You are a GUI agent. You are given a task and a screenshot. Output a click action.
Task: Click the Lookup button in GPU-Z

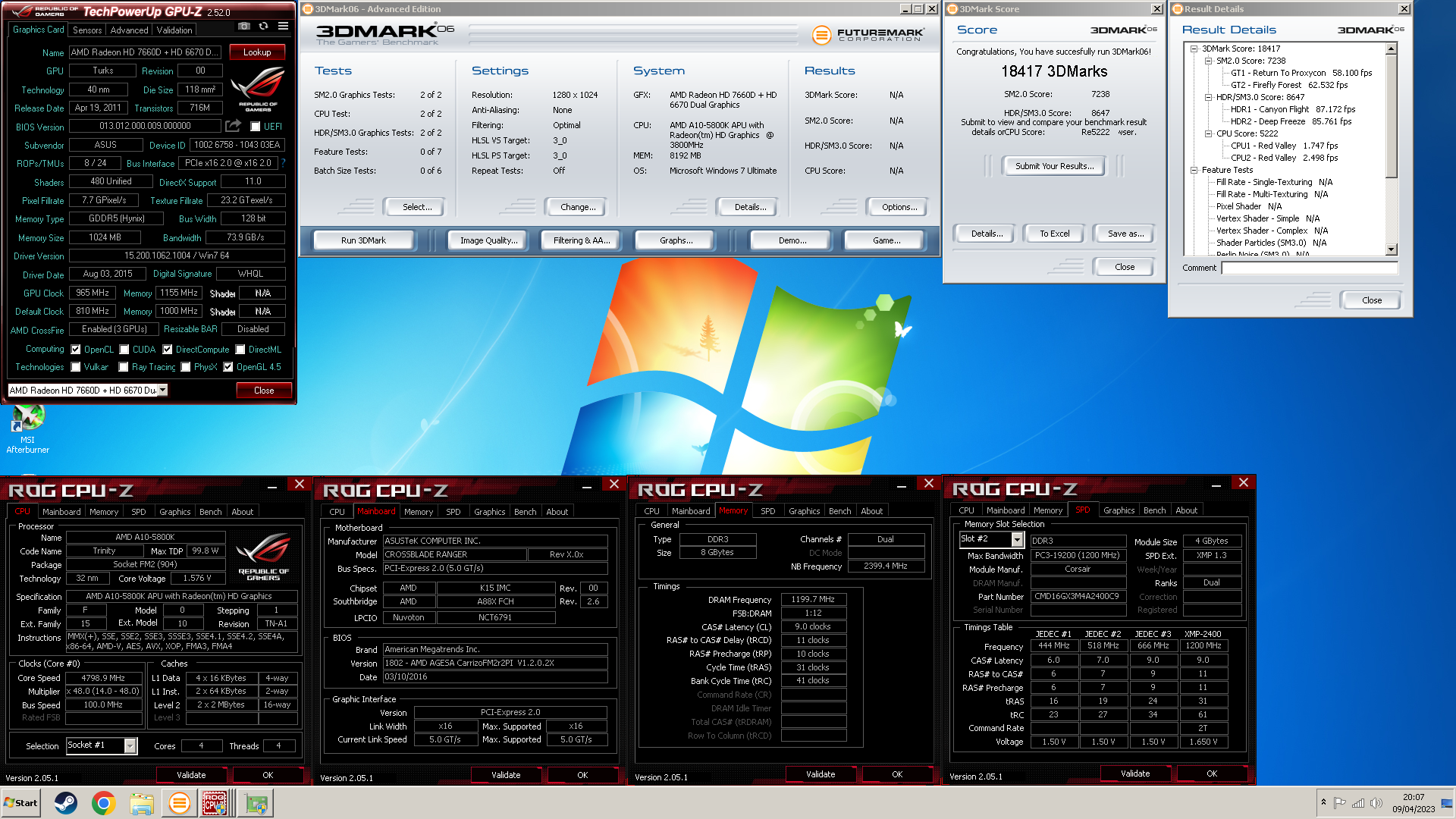(257, 52)
